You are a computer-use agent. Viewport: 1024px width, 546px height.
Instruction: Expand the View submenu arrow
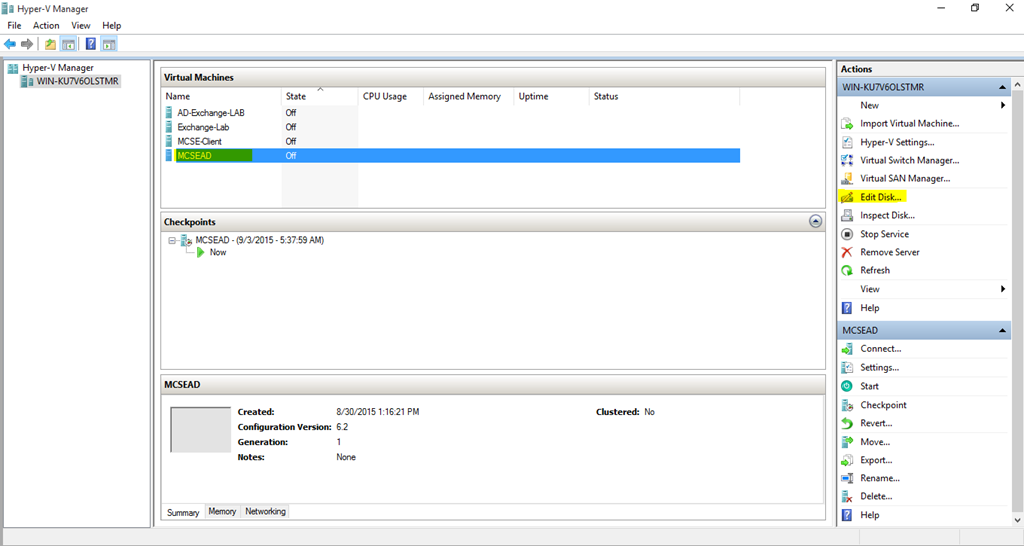[x=1002, y=289]
